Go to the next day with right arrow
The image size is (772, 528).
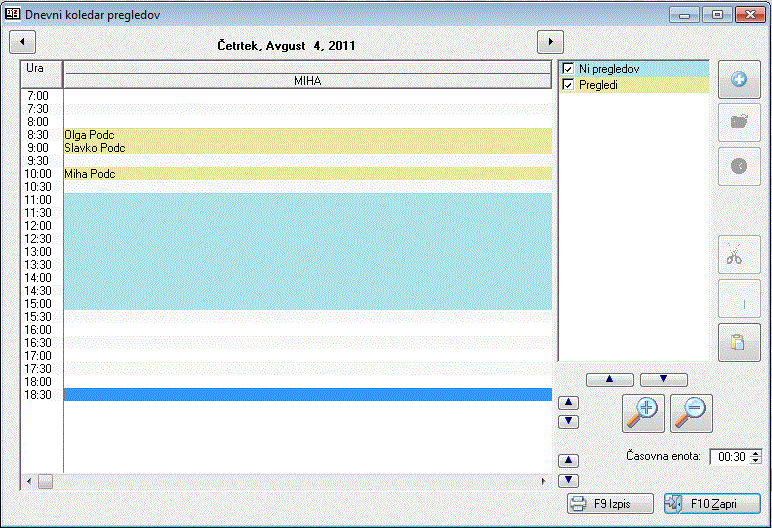tap(550, 42)
